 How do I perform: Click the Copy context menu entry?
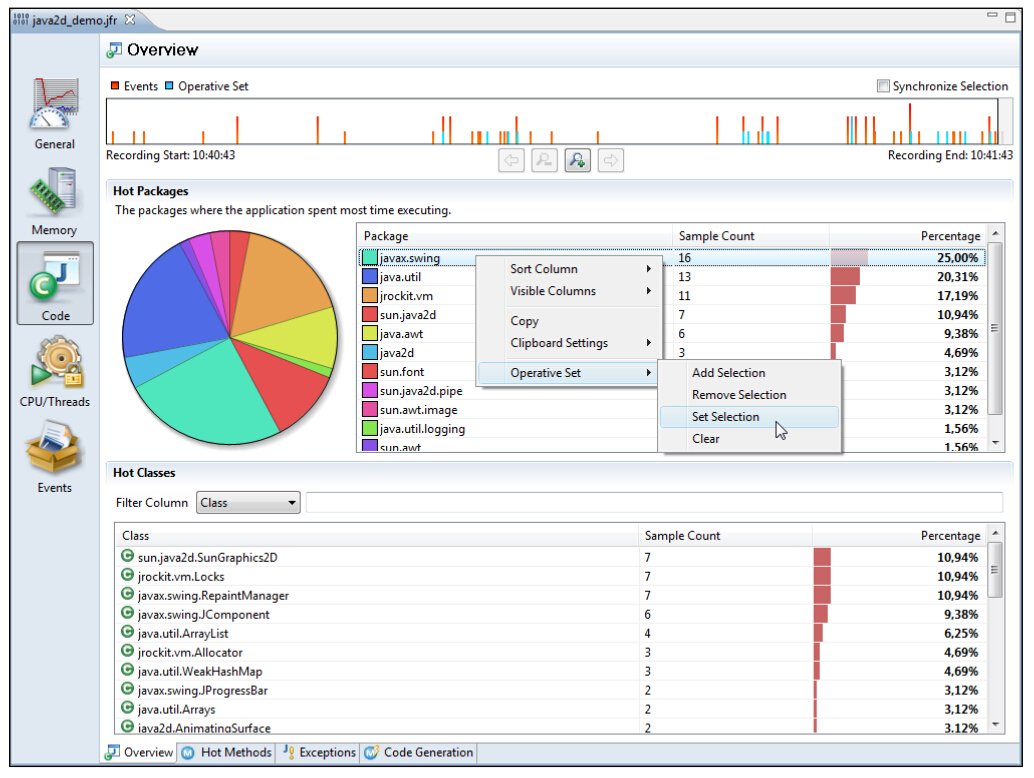coord(524,321)
